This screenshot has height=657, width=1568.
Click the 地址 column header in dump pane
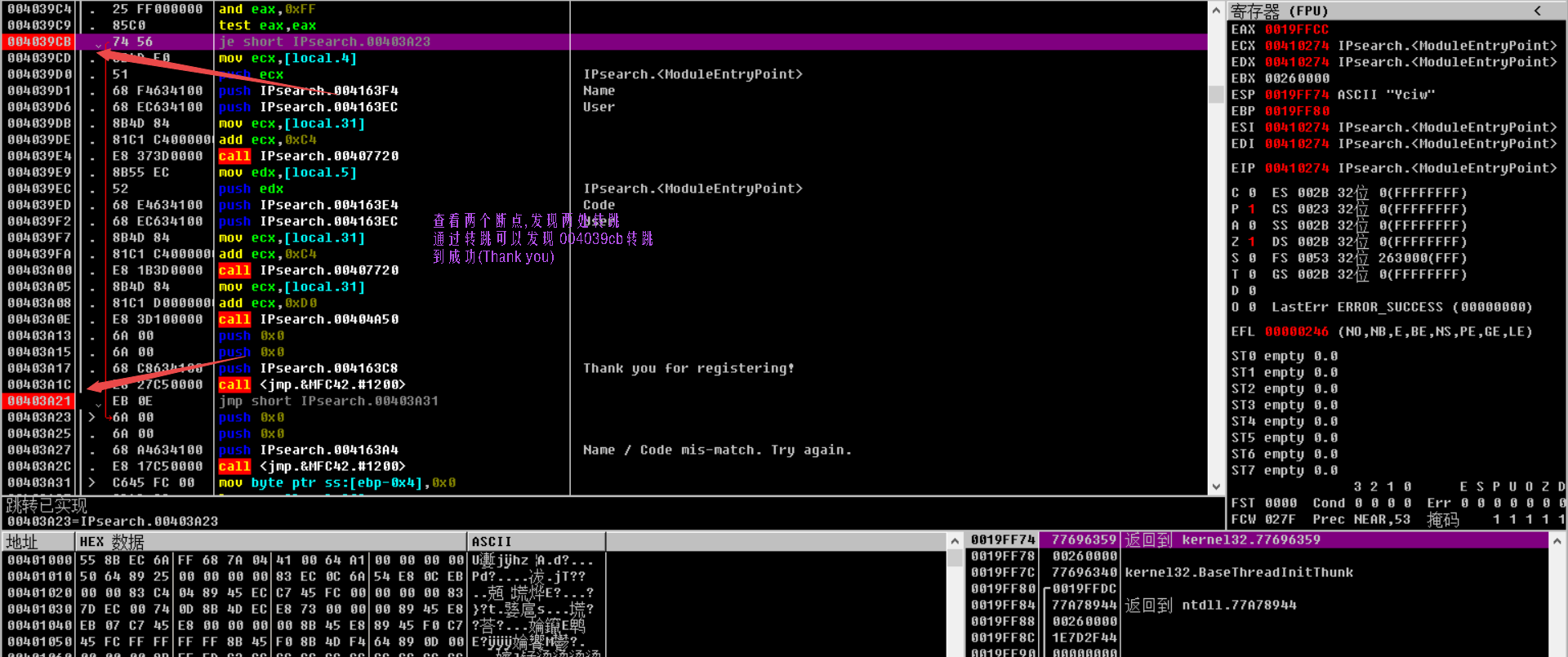38,542
